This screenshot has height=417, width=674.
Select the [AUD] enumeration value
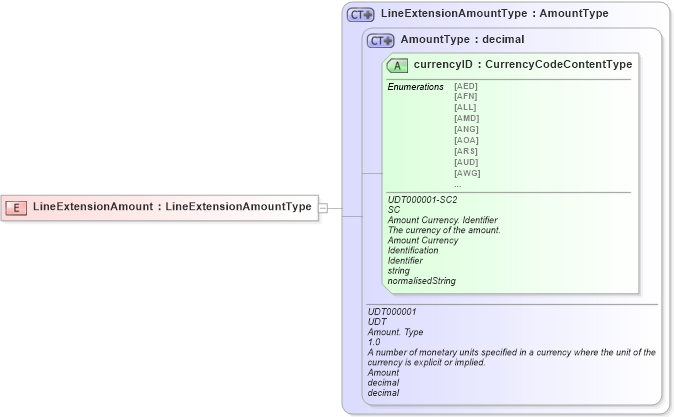coord(466,163)
